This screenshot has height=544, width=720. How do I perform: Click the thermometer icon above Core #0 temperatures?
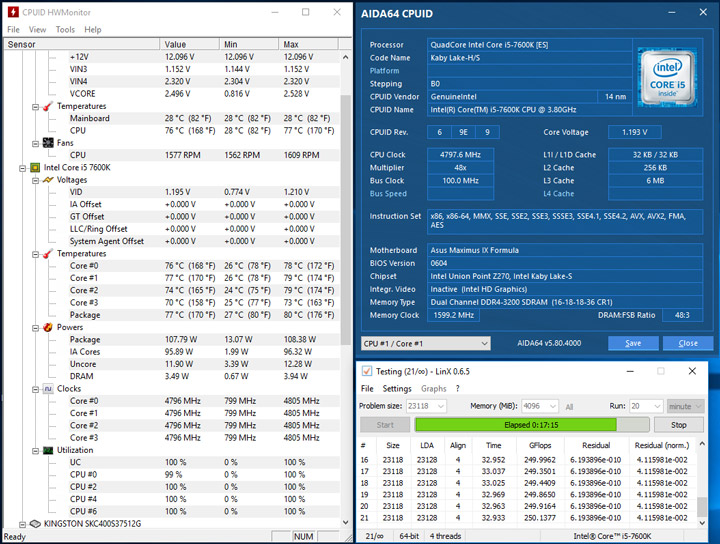click(x=48, y=254)
